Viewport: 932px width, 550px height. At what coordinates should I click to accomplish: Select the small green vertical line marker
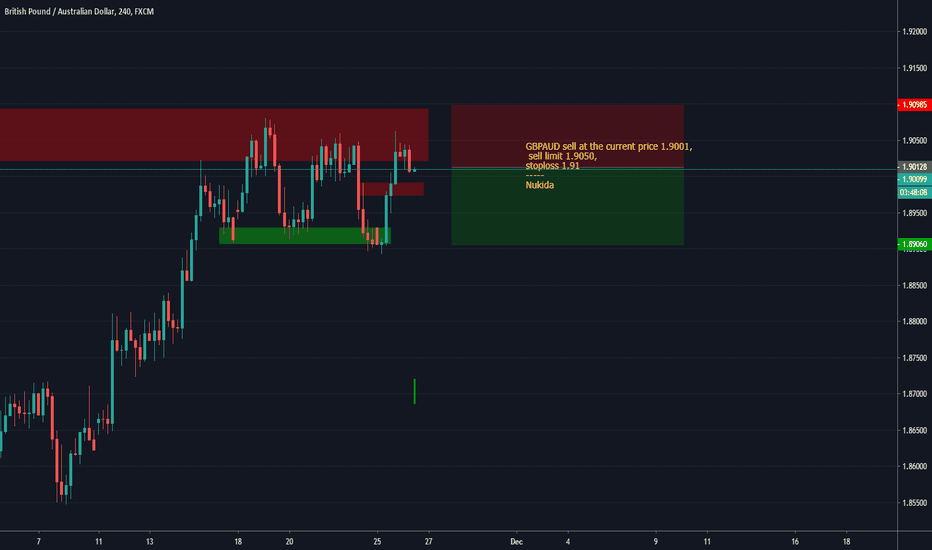[x=414, y=391]
